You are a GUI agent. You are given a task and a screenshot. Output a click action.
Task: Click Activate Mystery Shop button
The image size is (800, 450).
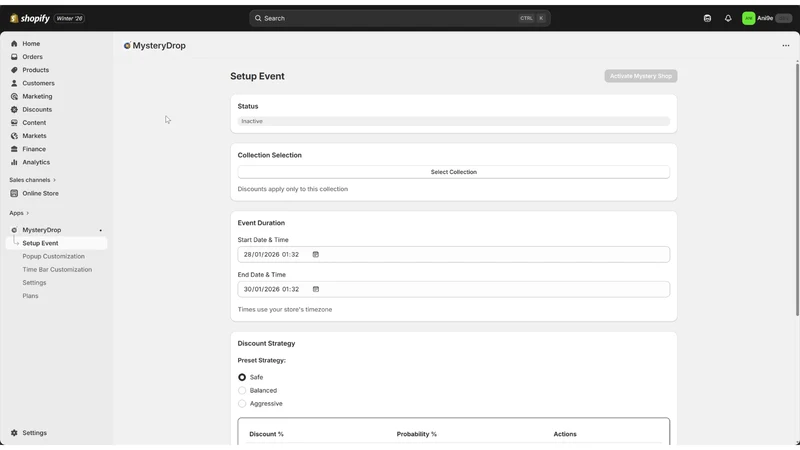[641, 76]
